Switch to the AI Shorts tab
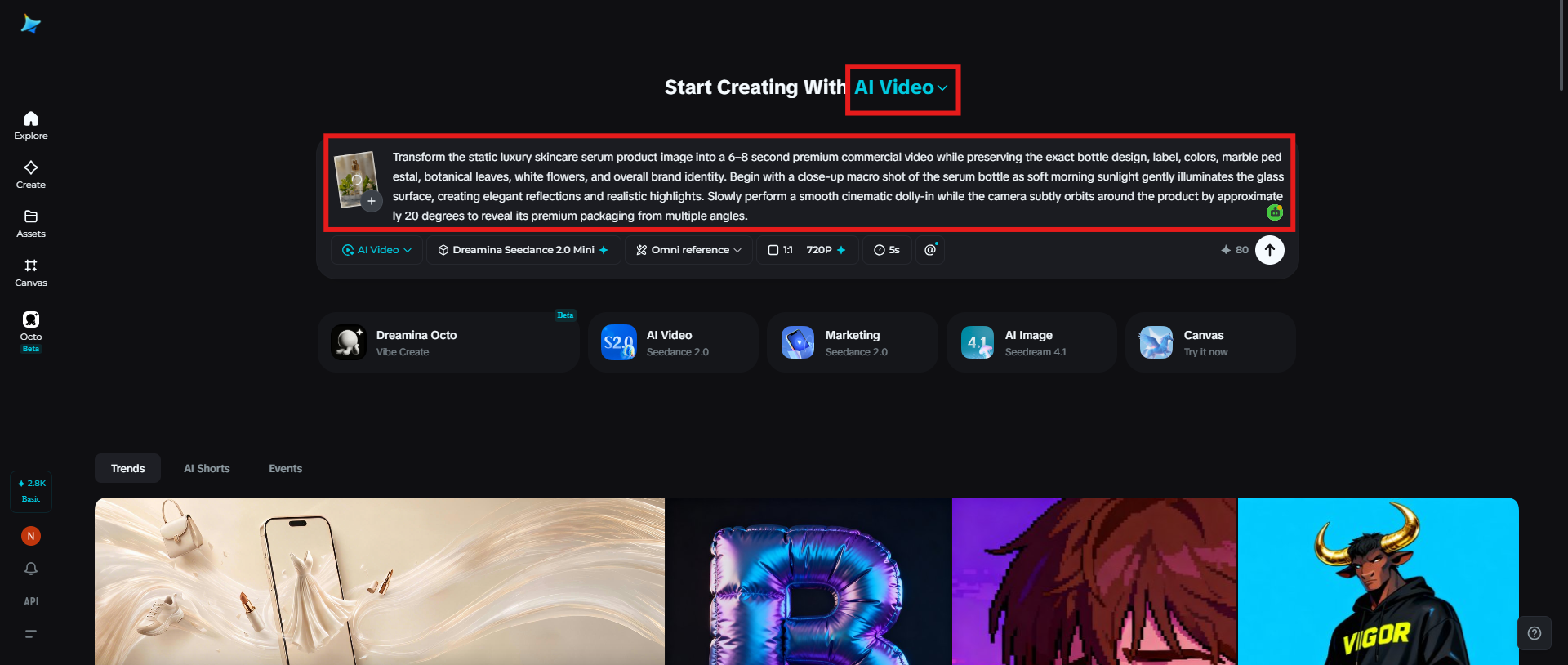This screenshot has width=1568, height=665. tap(207, 468)
